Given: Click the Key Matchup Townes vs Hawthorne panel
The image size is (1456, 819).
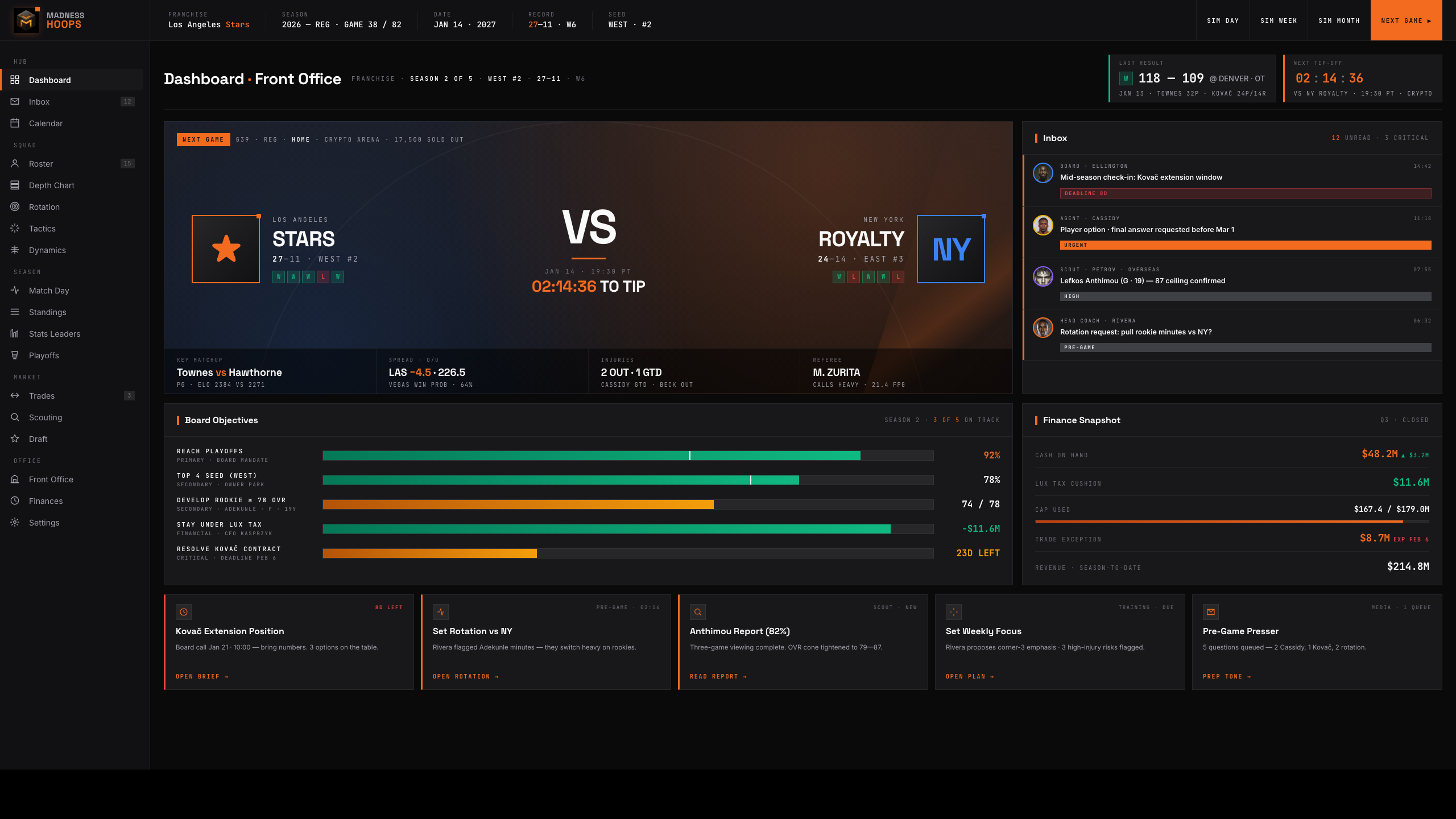Looking at the screenshot, I should pos(270,371).
